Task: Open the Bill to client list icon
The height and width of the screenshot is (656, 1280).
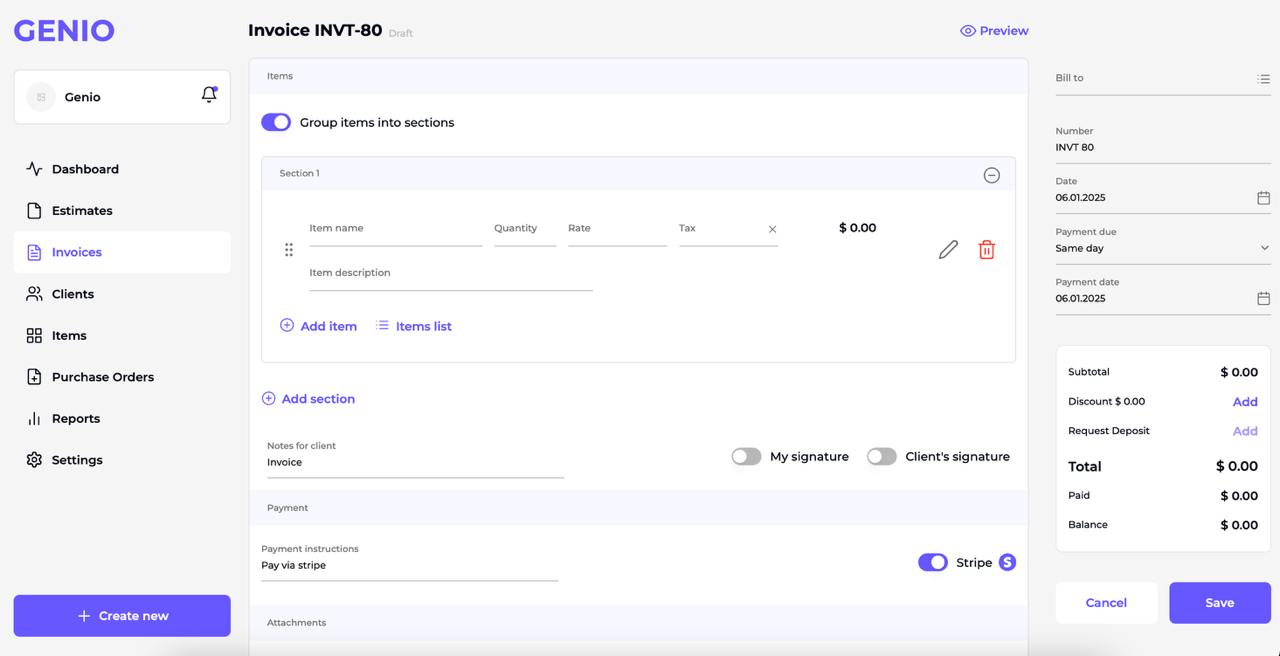Action: click(1263, 79)
